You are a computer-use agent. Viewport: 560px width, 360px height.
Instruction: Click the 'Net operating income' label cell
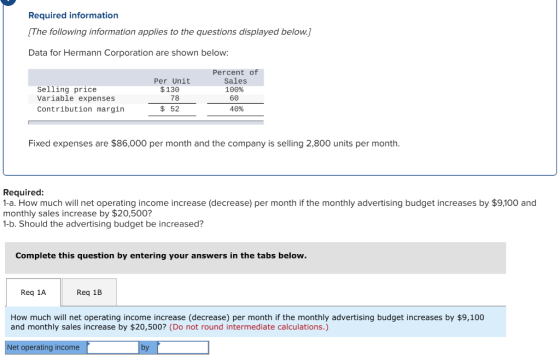tap(46, 347)
